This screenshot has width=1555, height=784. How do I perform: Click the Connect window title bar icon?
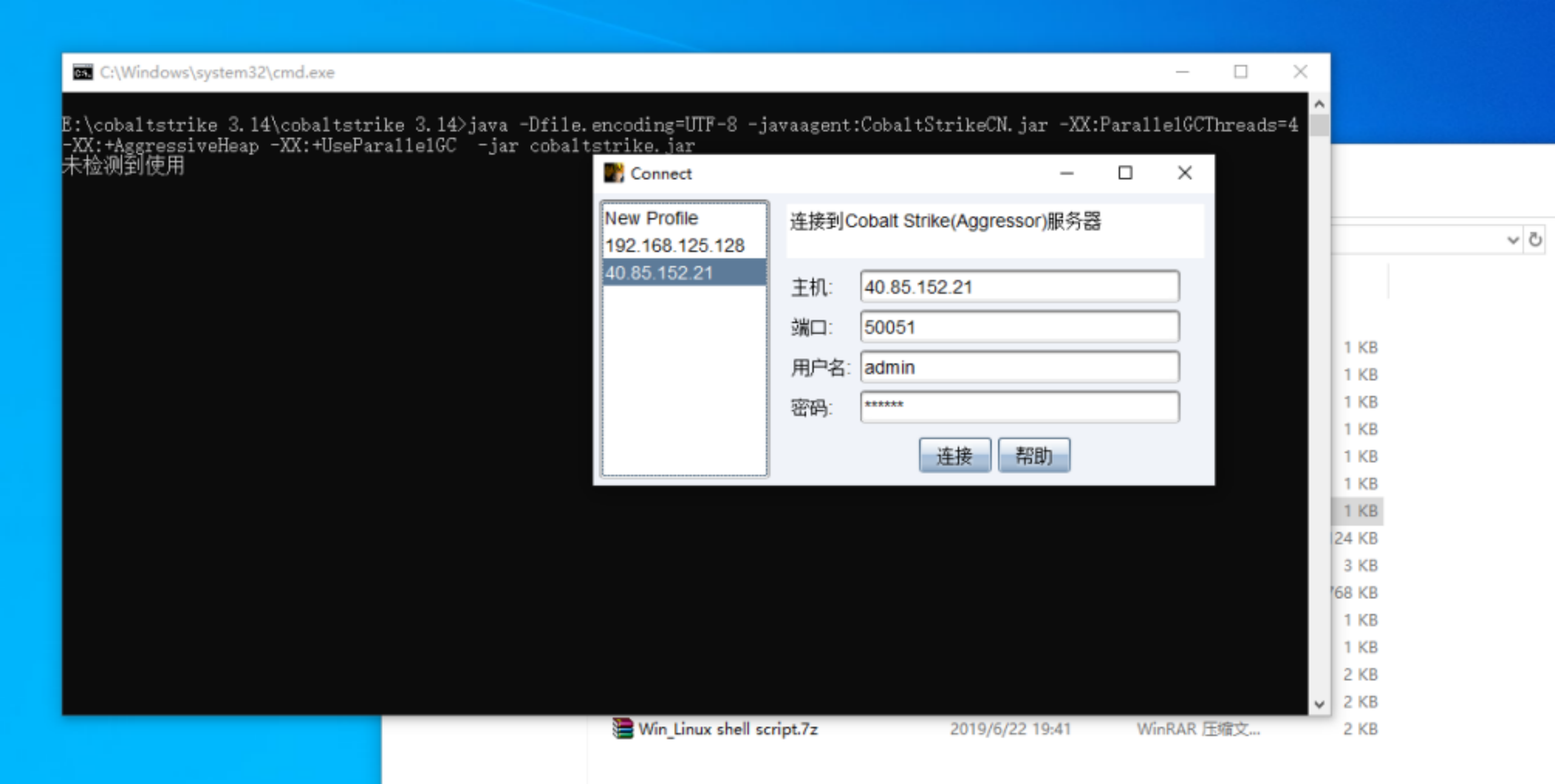[x=614, y=173]
